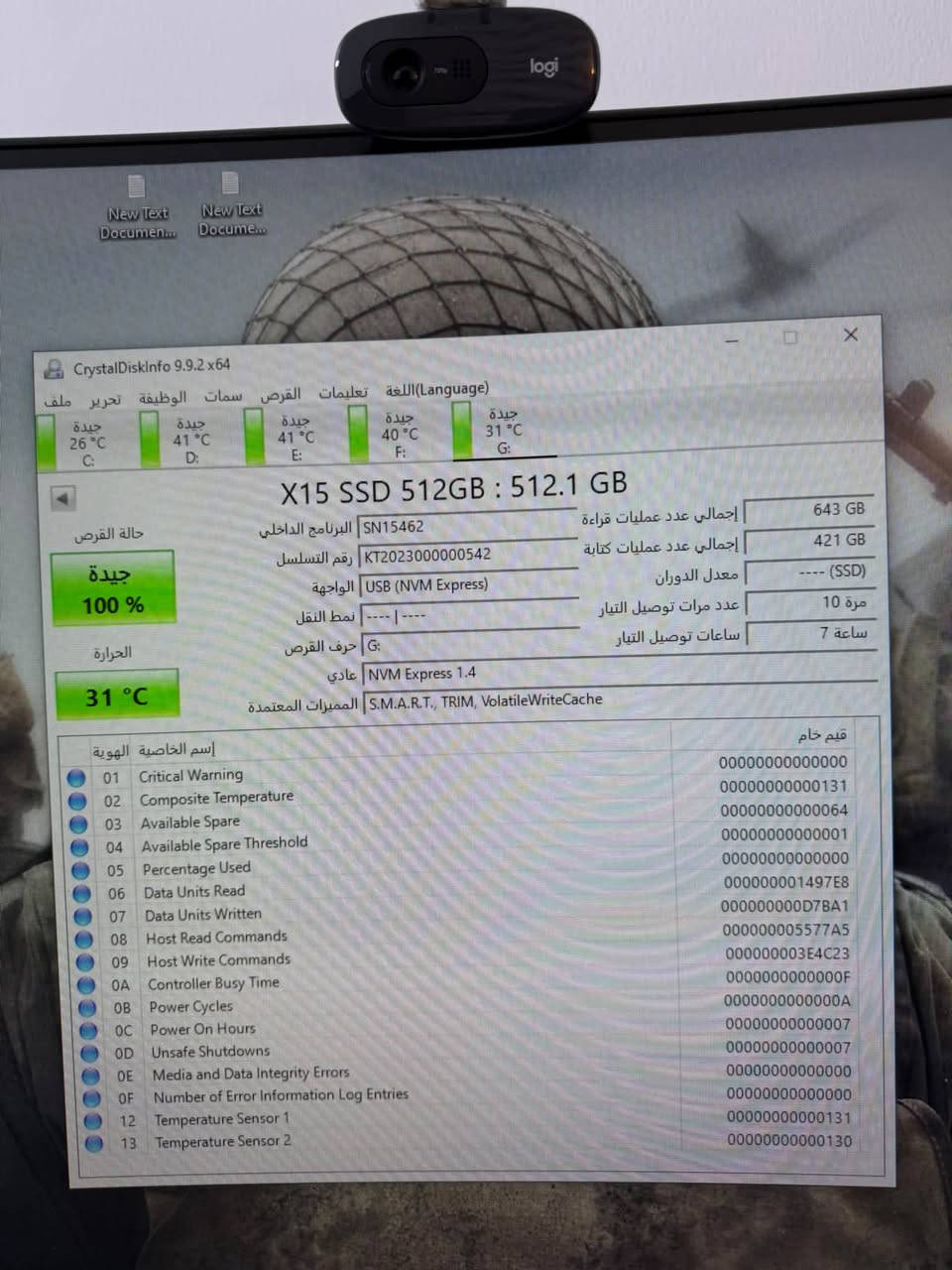Viewport: 952px width, 1270px height.
Task: Click the total host writes value 421 GB
Action: pos(810,541)
